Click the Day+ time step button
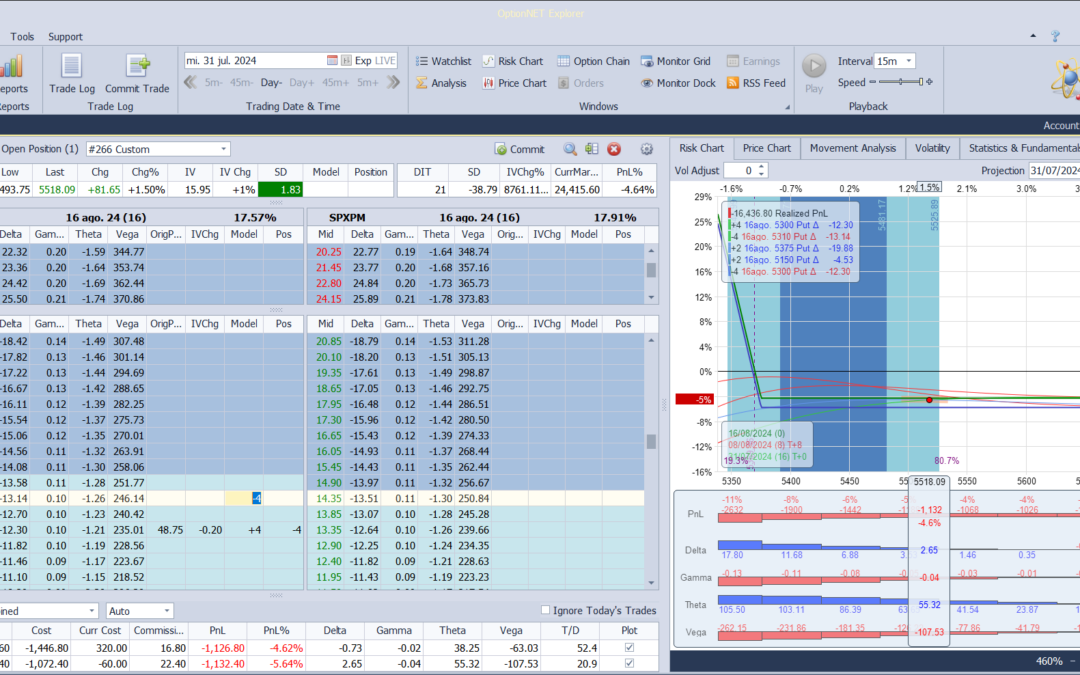Viewport: 1080px width, 675px height. coord(302,83)
